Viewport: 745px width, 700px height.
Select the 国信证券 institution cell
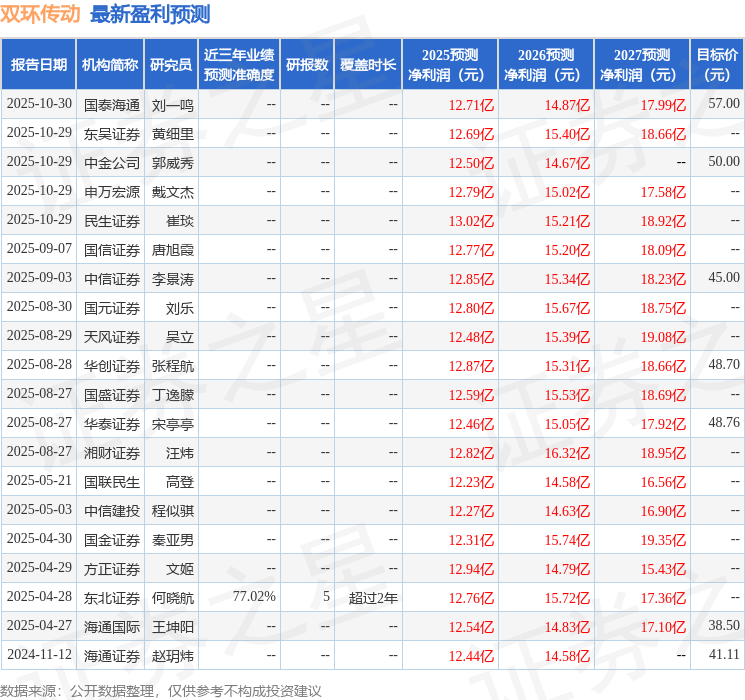coord(112,250)
